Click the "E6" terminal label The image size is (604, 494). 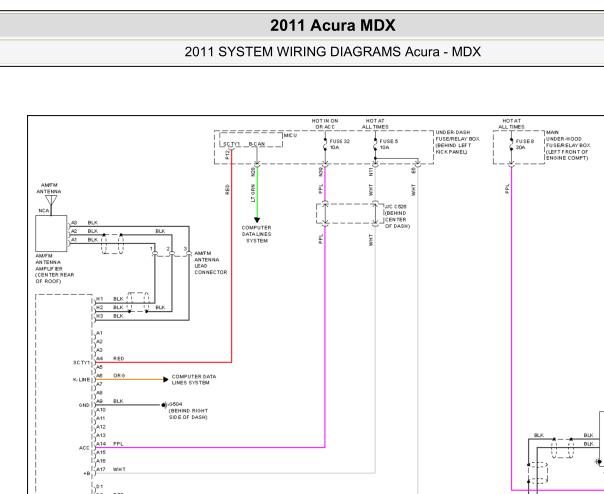point(413,170)
